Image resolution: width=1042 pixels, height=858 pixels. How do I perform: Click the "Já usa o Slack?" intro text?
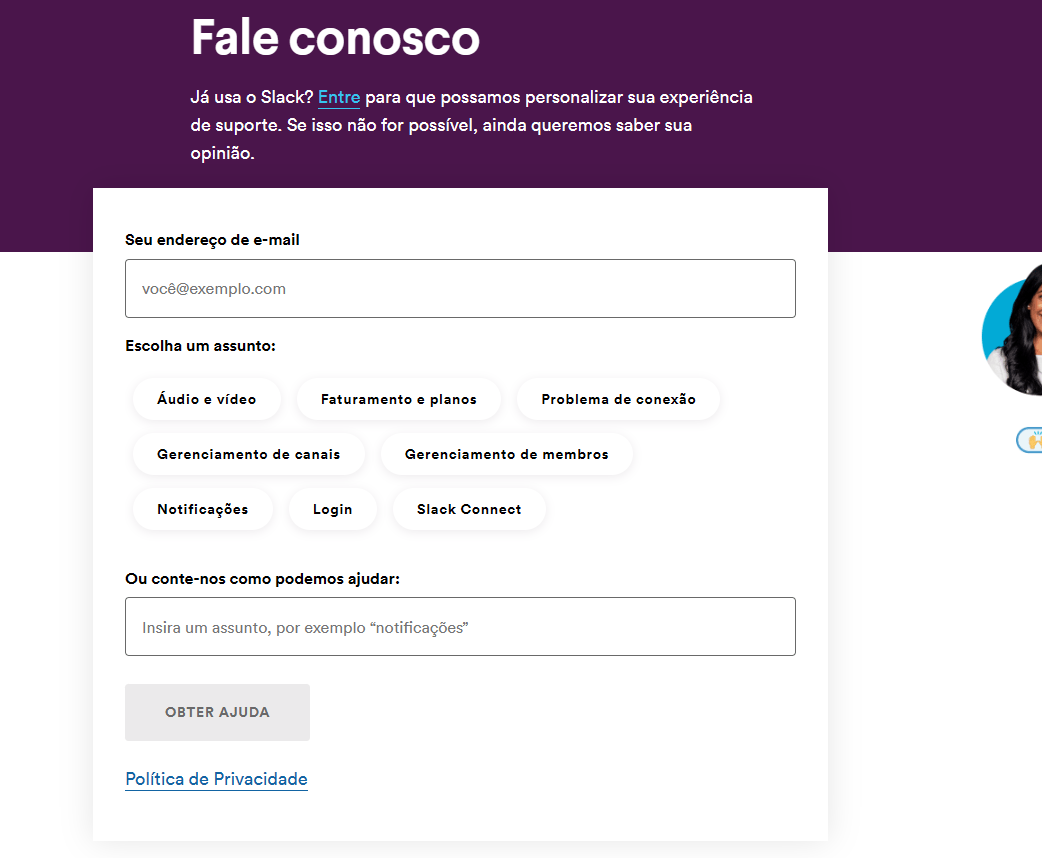click(252, 98)
